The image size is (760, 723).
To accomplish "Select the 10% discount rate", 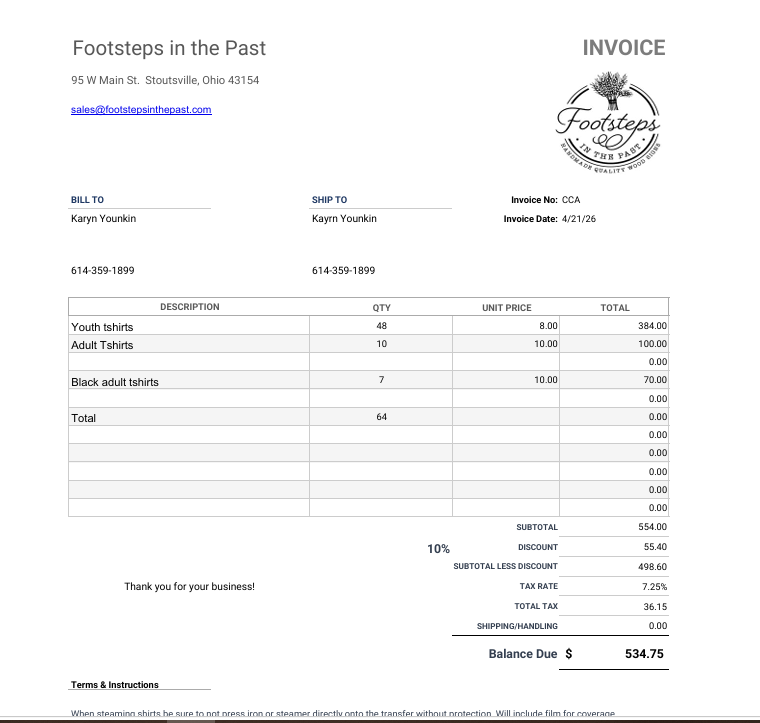I will [438, 549].
